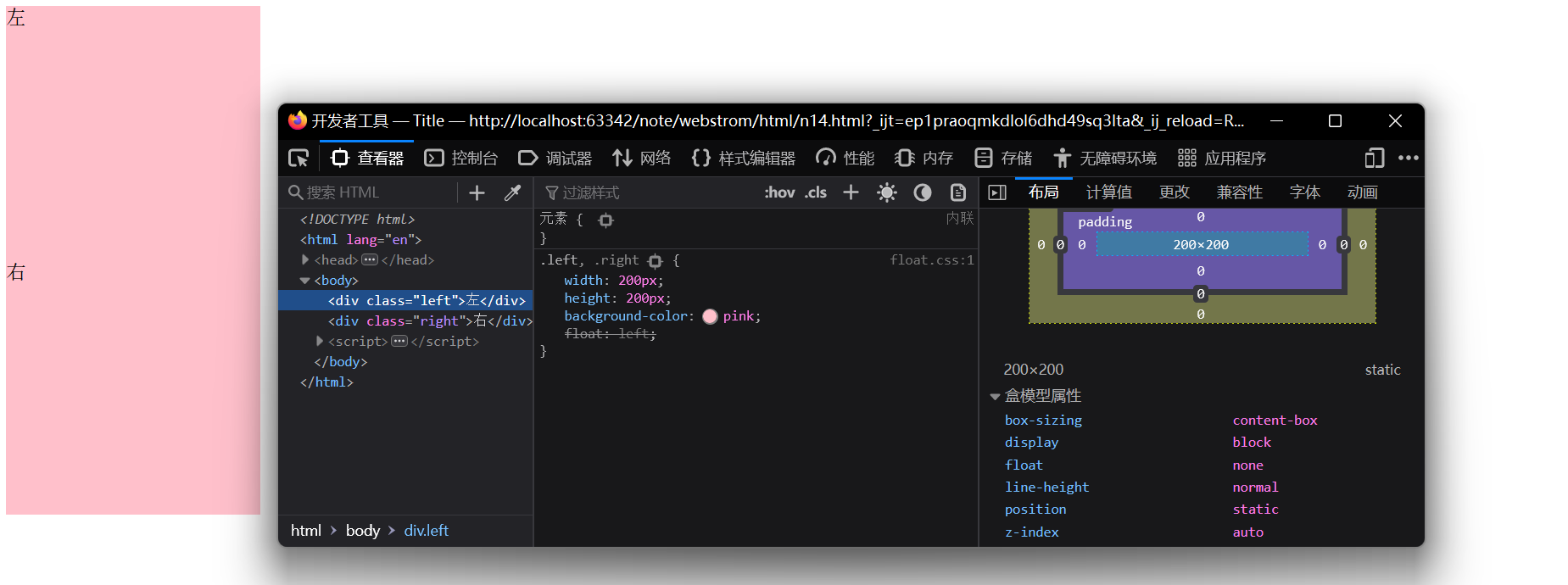
Task: Open responsive design mode icon
Action: click(1374, 159)
